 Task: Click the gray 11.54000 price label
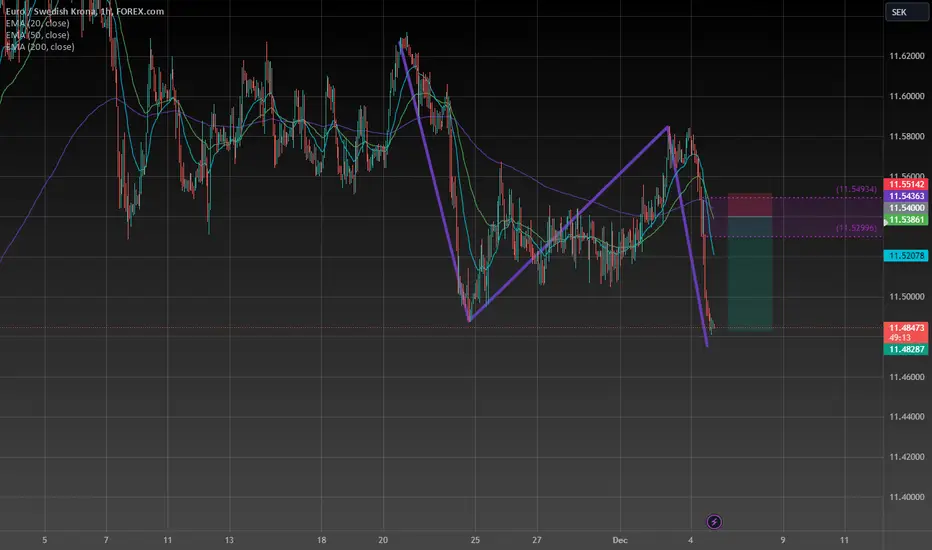pyautogui.click(x=906, y=208)
